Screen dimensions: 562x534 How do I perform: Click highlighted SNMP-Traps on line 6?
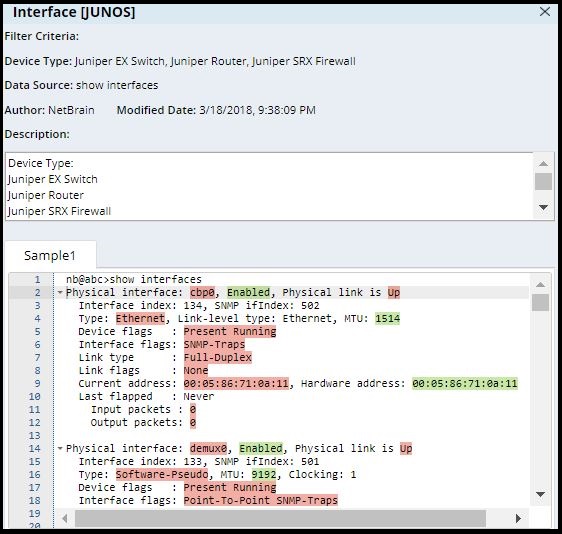point(214,344)
